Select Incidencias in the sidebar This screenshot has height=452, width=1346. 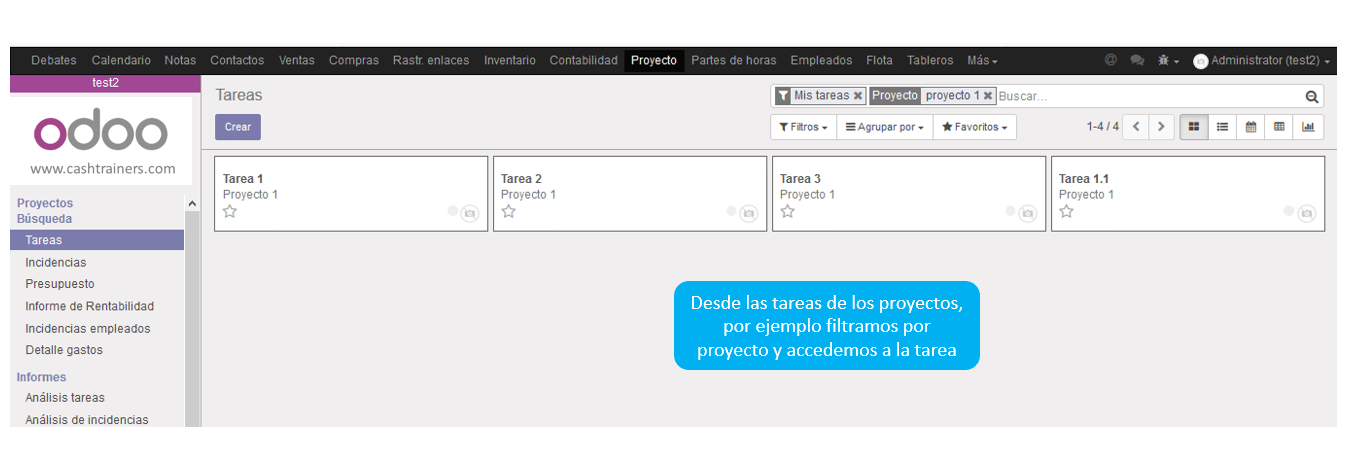[56, 262]
